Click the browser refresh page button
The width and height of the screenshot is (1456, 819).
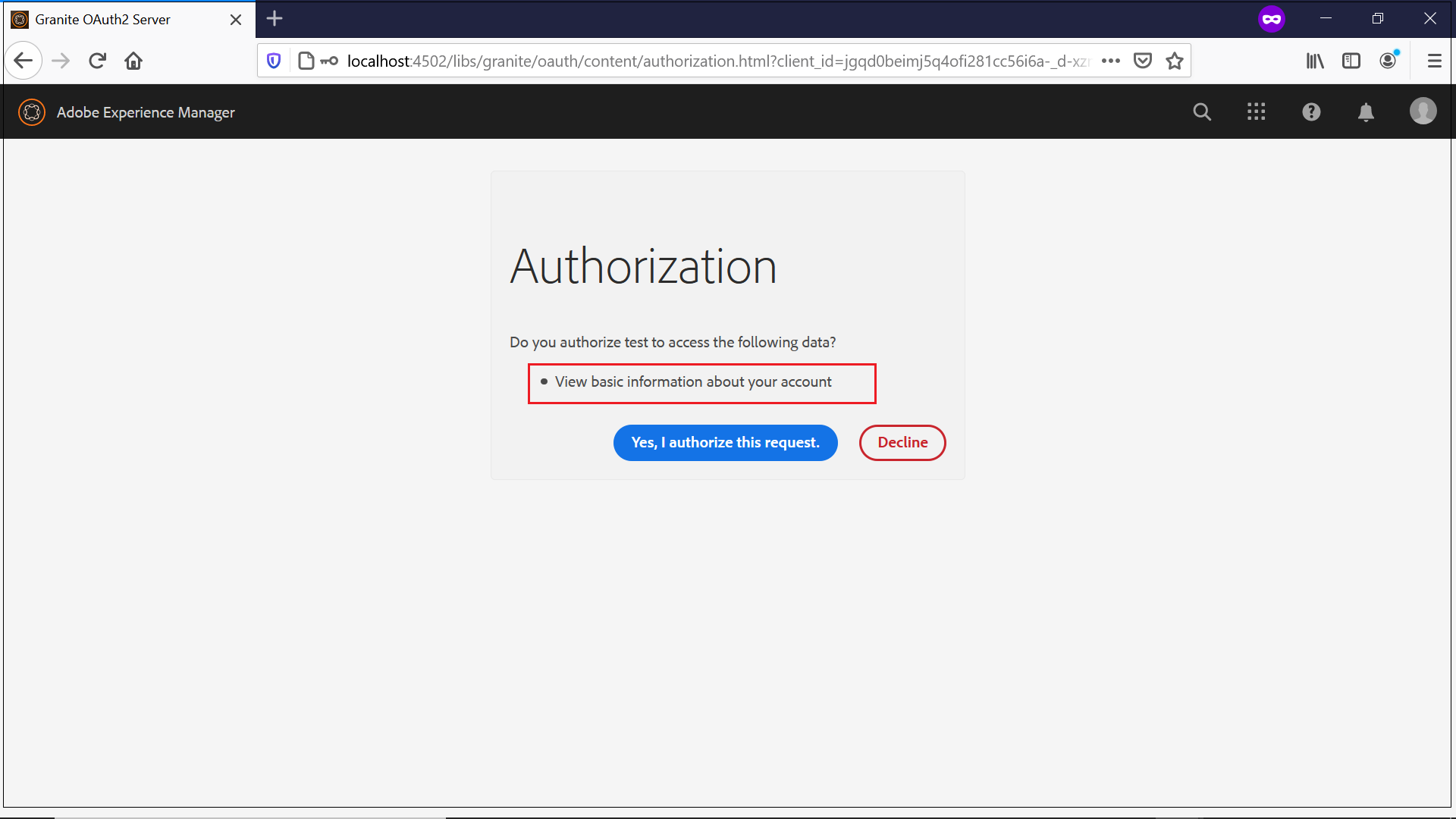(97, 60)
